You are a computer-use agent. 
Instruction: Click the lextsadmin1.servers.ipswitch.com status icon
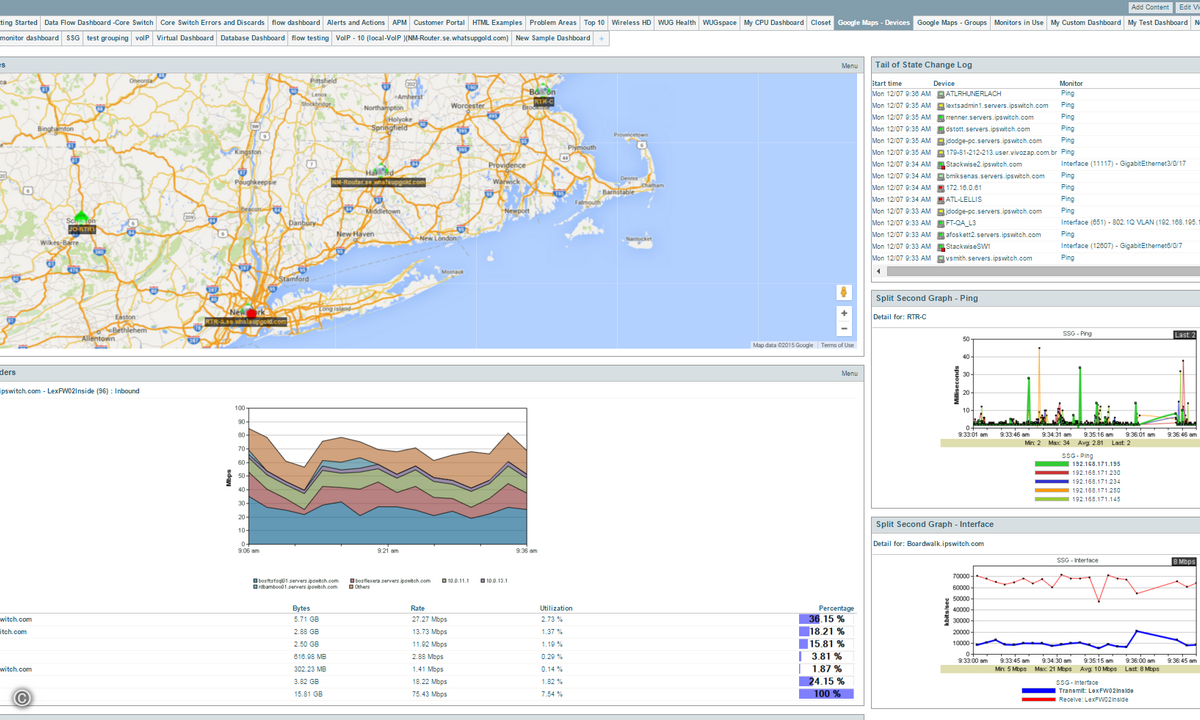939,105
